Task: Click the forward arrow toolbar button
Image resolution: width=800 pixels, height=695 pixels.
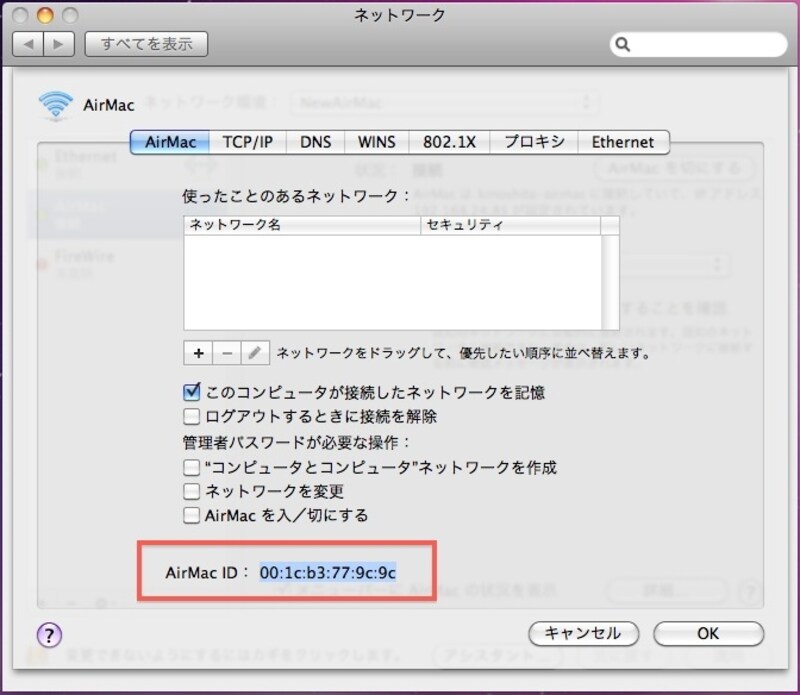Action: [x=59, y=44]
